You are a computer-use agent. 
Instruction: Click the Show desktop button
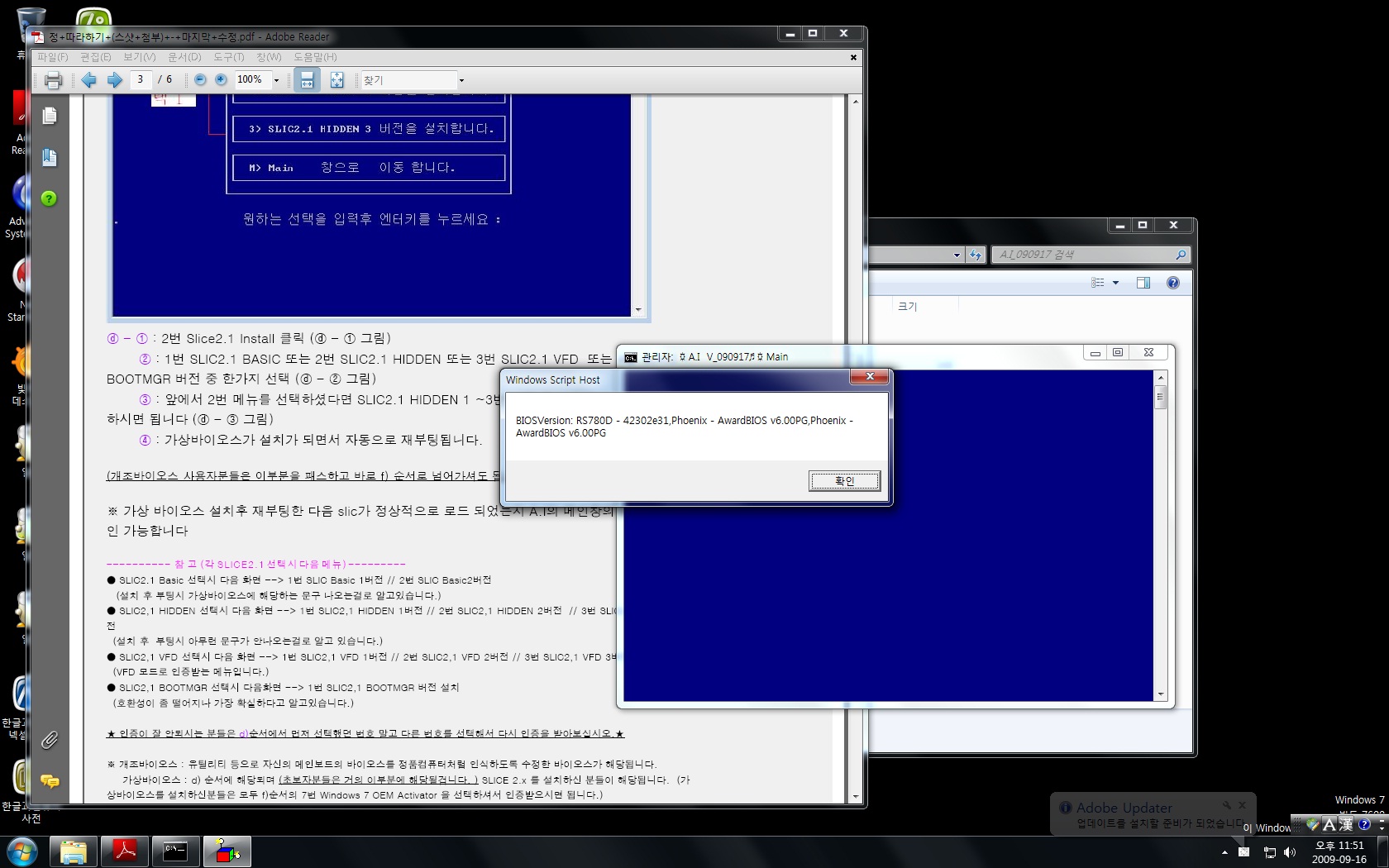pos(1382,852)
